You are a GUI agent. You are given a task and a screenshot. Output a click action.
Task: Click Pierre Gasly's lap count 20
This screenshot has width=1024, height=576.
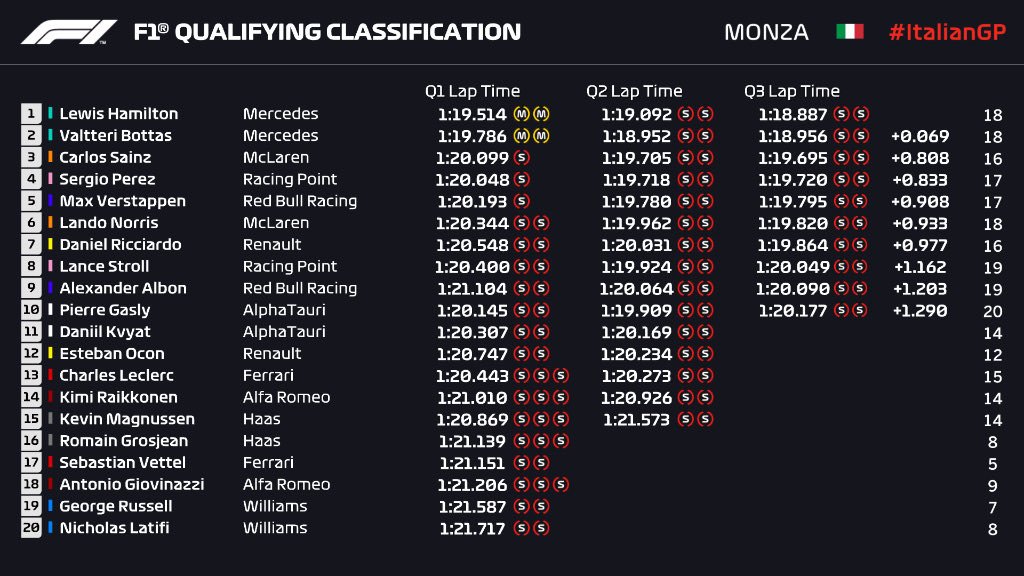tap(993, 312)
